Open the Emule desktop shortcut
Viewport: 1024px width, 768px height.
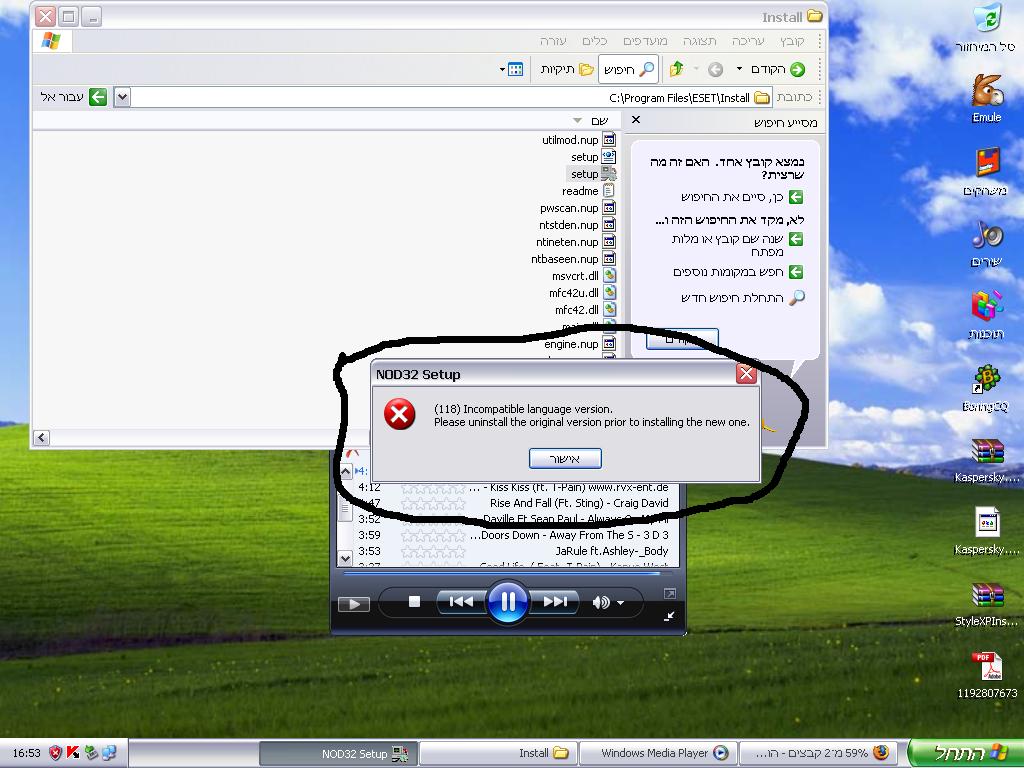coord(986,92)
